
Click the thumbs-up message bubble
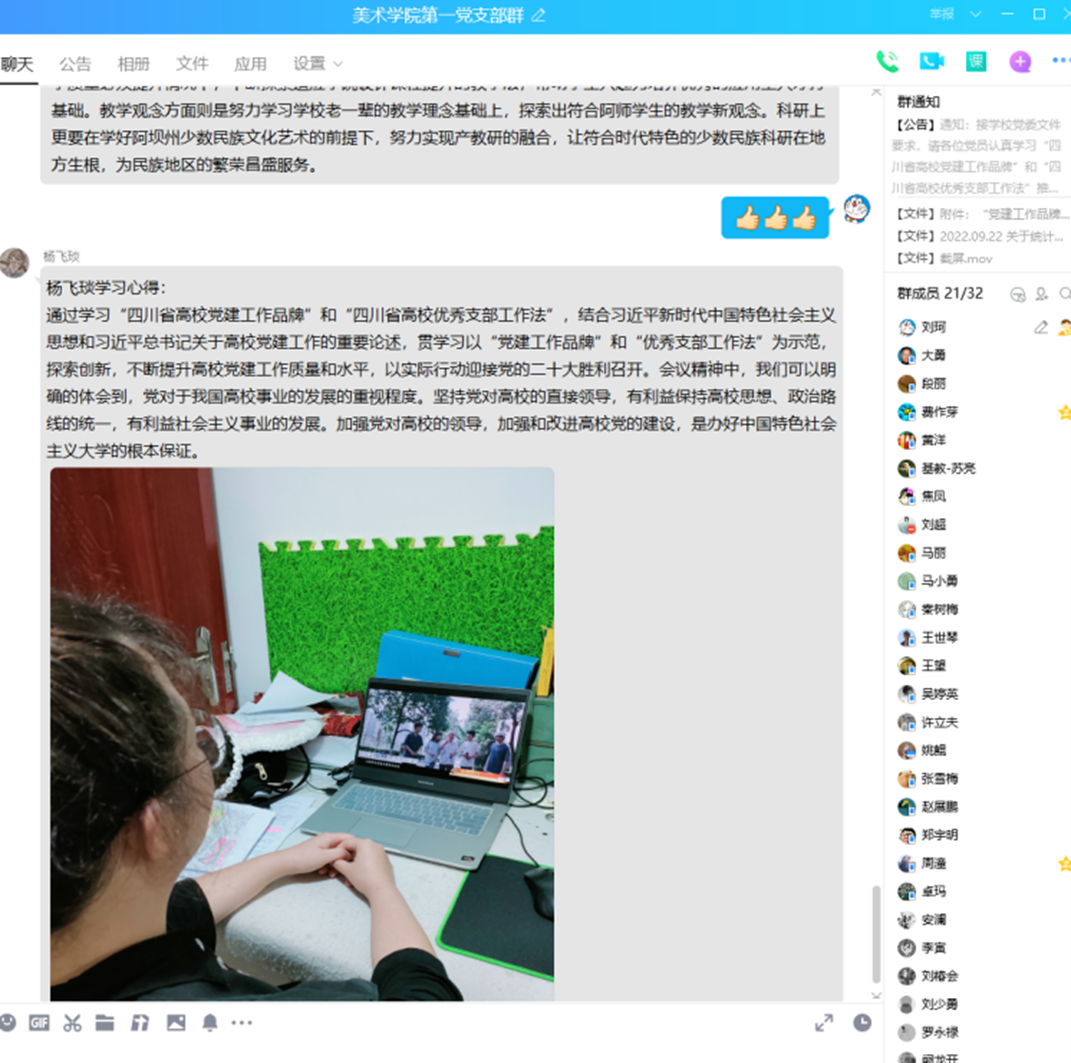click(x=775, y=218)
